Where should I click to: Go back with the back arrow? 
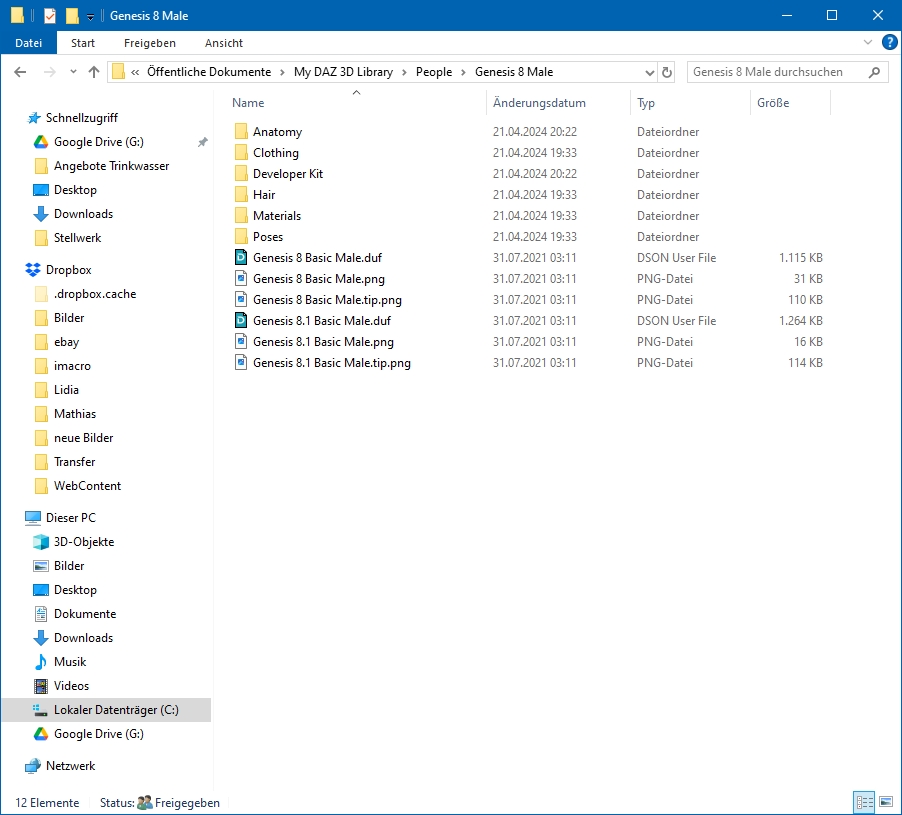tap(20, 72)
